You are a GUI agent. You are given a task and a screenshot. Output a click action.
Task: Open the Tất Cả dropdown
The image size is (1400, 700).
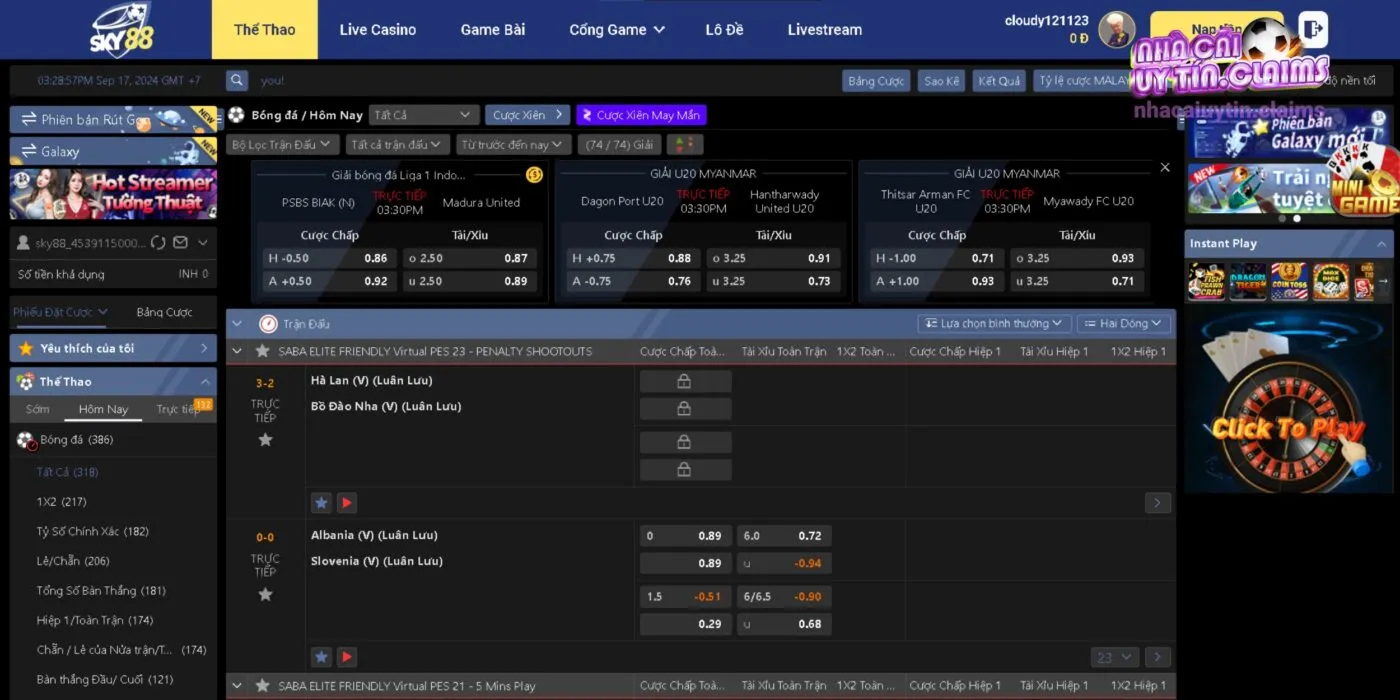point(423,115)
